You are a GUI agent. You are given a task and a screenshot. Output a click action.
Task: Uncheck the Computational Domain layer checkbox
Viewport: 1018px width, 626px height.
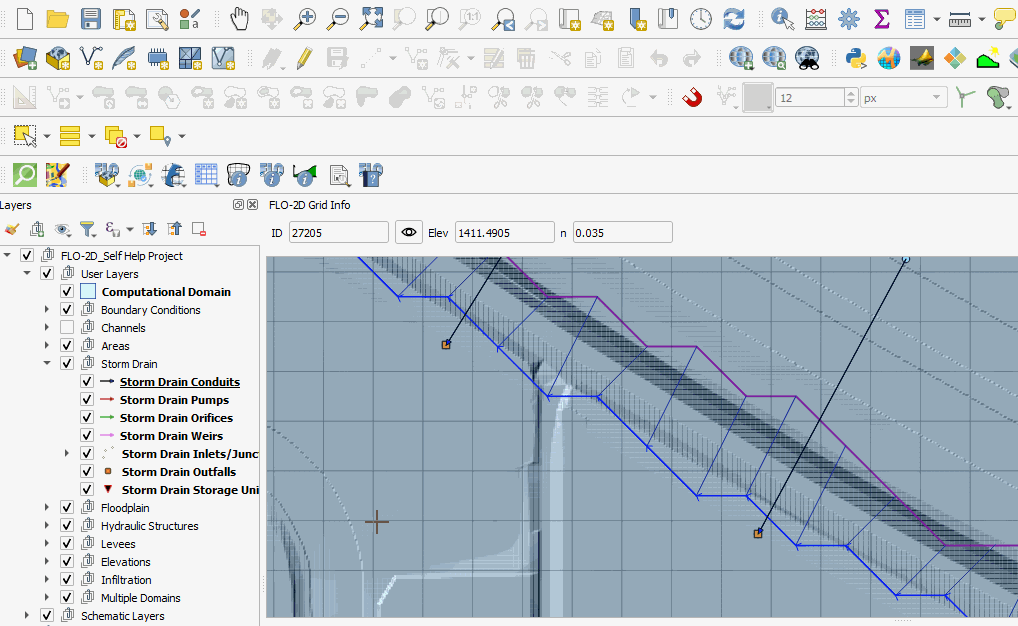(67, 292)
